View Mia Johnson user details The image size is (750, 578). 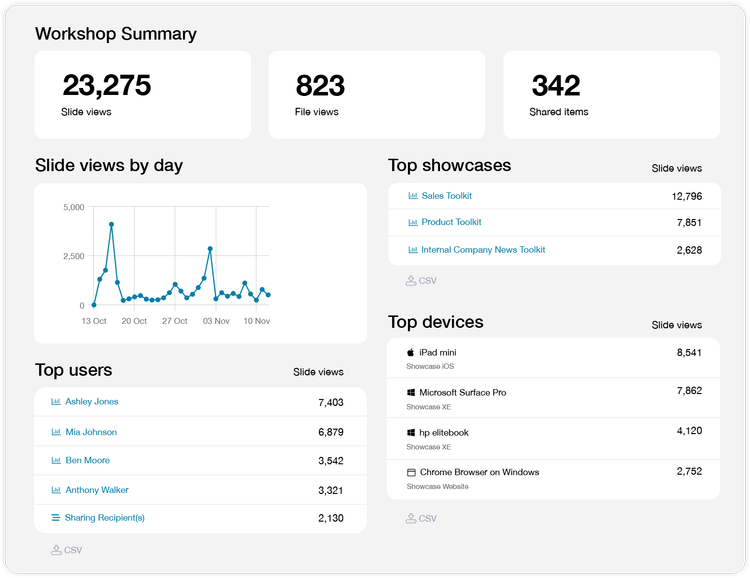pos(91,432)
